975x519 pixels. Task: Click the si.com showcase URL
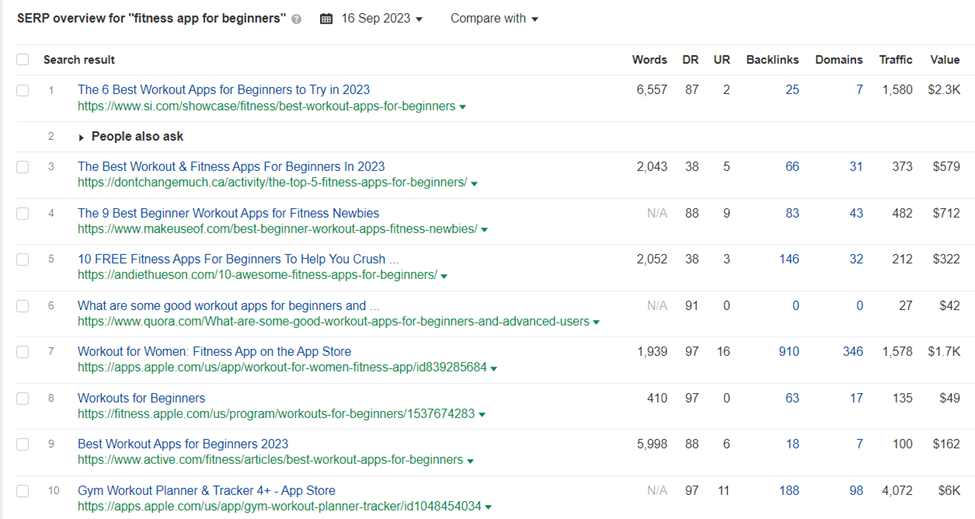(266, 106)
